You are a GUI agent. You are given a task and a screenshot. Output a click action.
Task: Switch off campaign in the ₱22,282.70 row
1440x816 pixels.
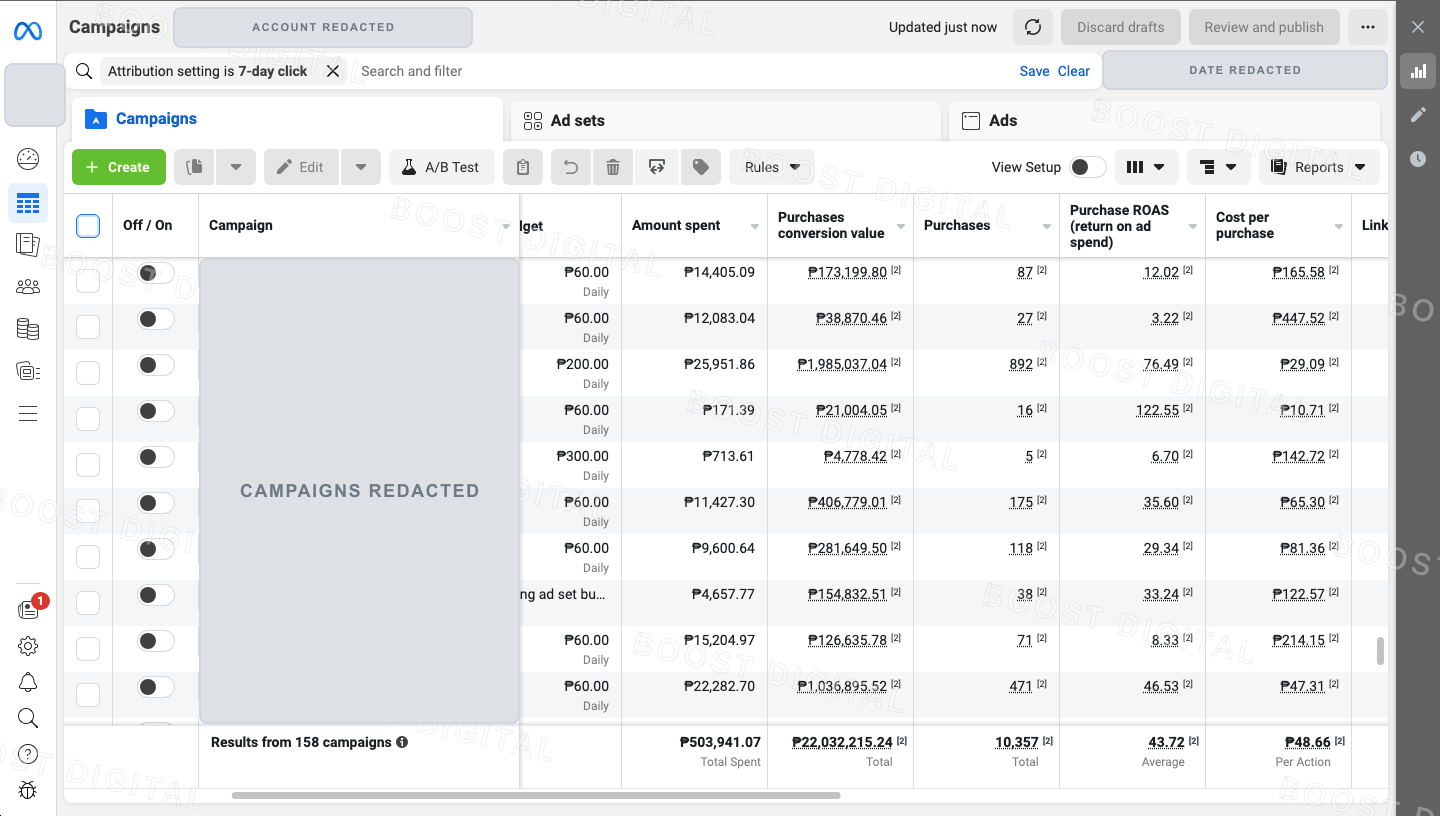pos(156,687)
